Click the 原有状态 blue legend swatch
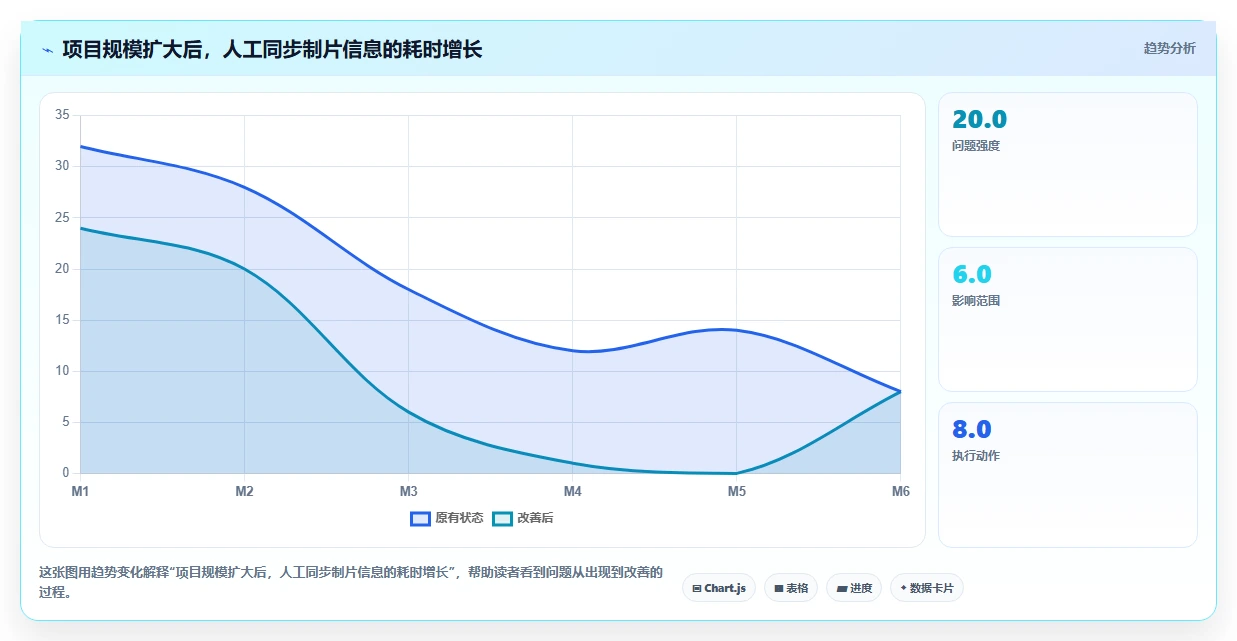This screenshot has width=1237, height=641. pyautogui.click(x=420, y=518)
